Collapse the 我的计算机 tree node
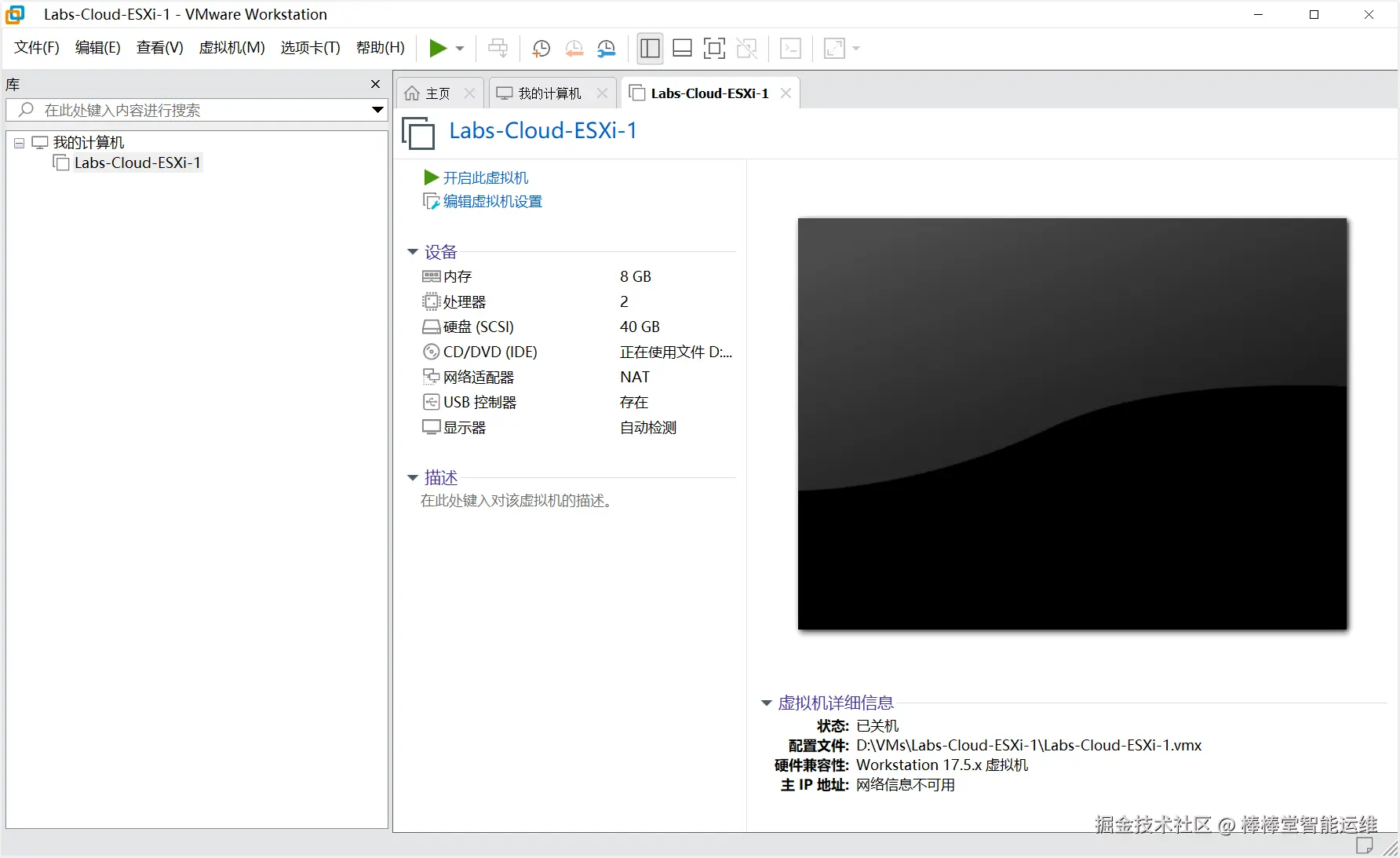Viewport: 1400px width, 858px height. (19, 143)
